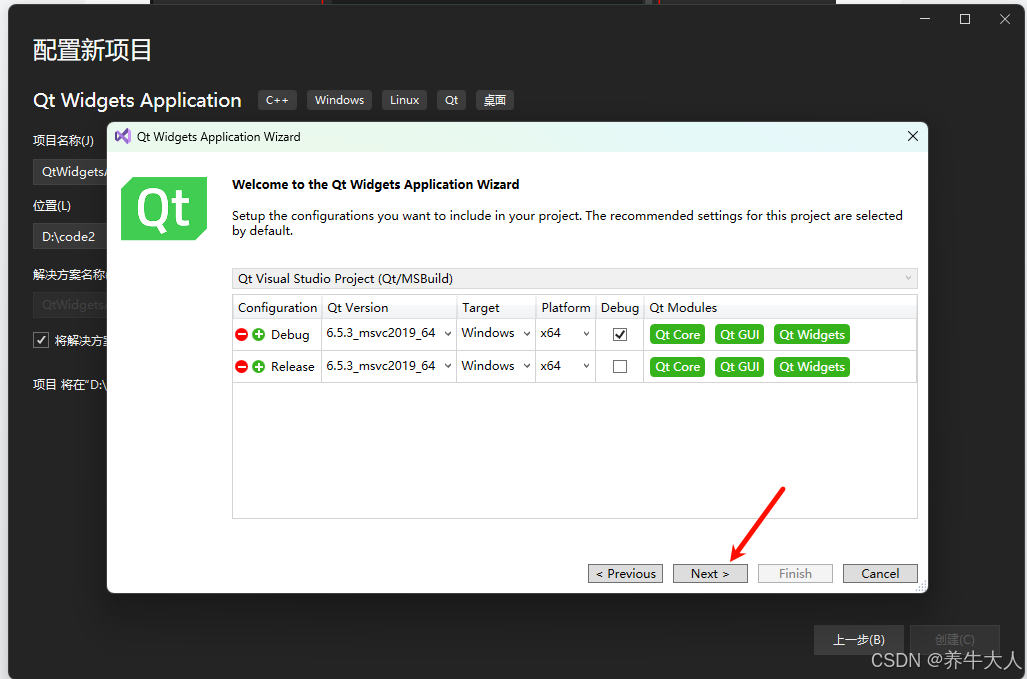The width and height of the screenshot is (1027, 679).
Task: Click the Qt tag in background window
Action: pyautogui.click(x=451, y=100)
